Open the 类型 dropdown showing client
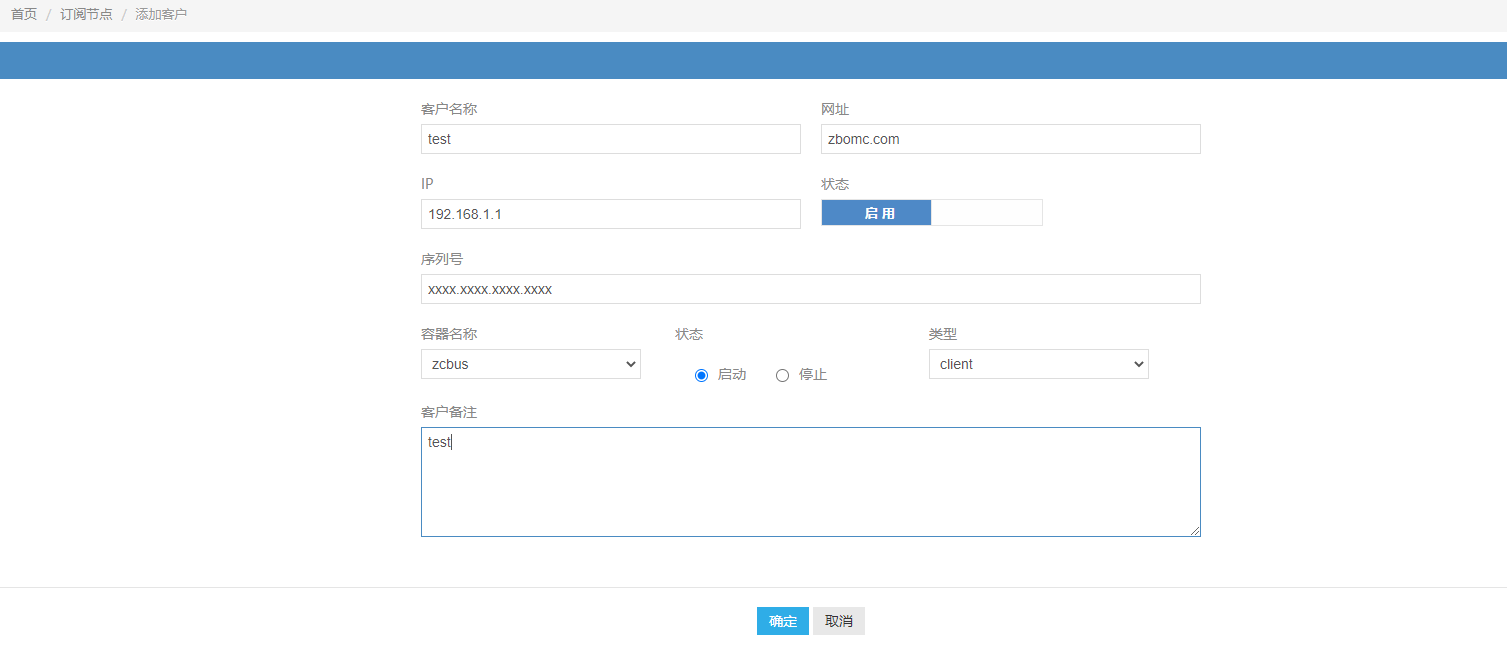This screenshot has width=1507, height=665. tap(1038, 364)
